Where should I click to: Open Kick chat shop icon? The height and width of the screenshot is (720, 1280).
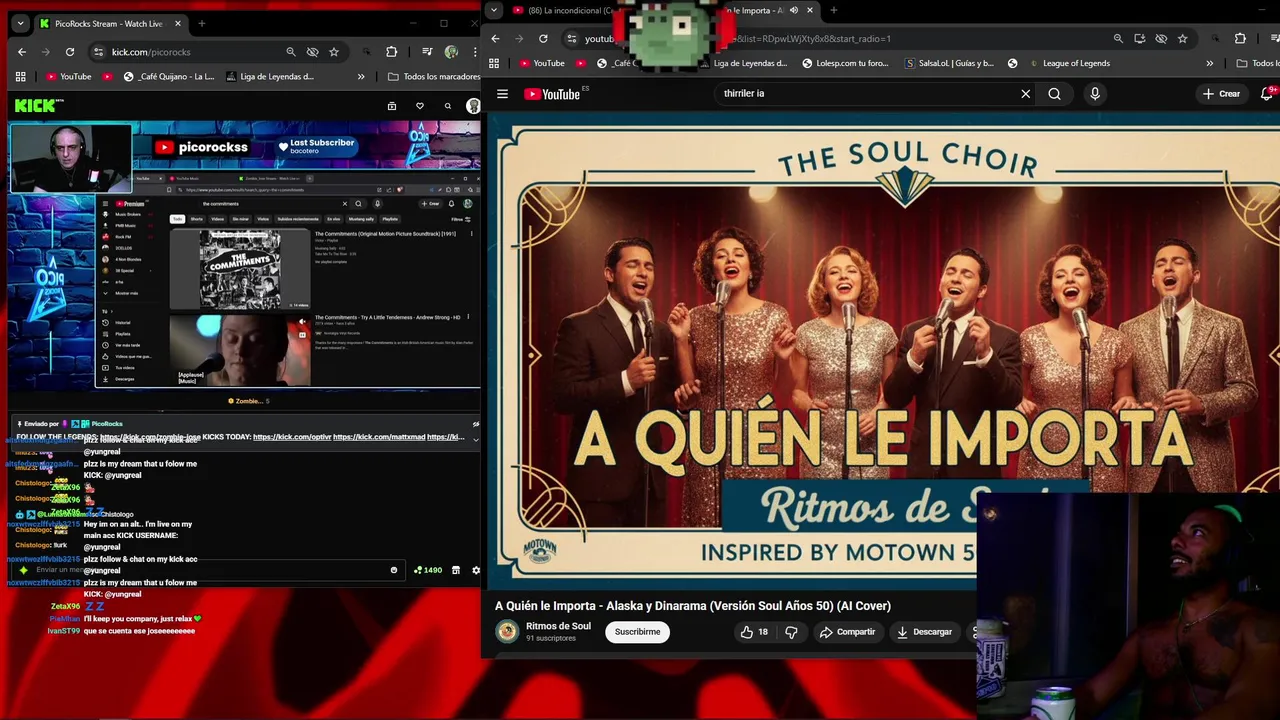point(456,570)
